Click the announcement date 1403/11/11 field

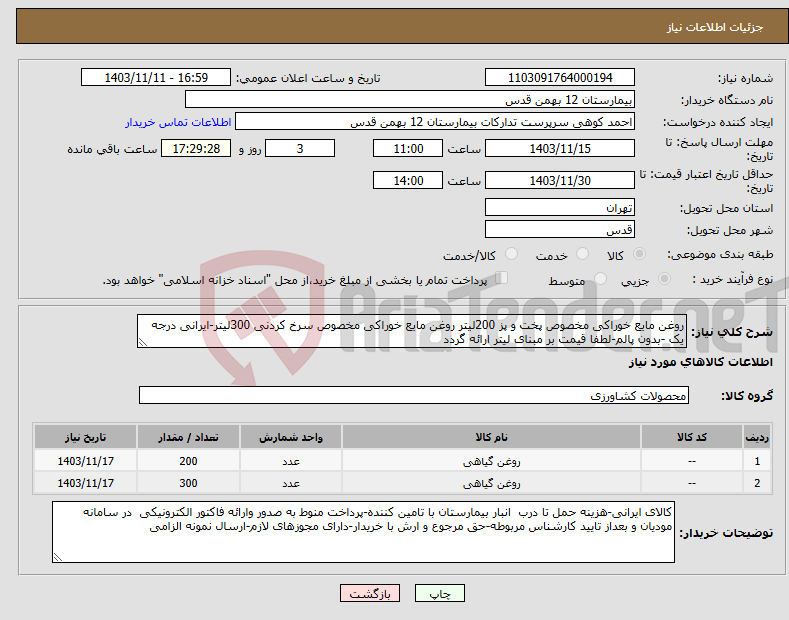[x=155, y=78]
